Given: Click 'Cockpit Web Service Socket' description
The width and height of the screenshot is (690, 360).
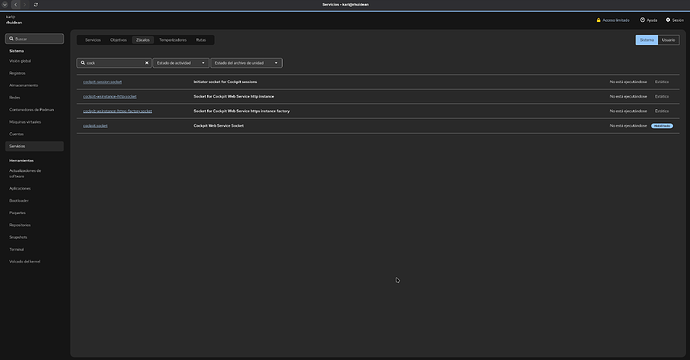Looking at the screenshot, I should (219, 126).
